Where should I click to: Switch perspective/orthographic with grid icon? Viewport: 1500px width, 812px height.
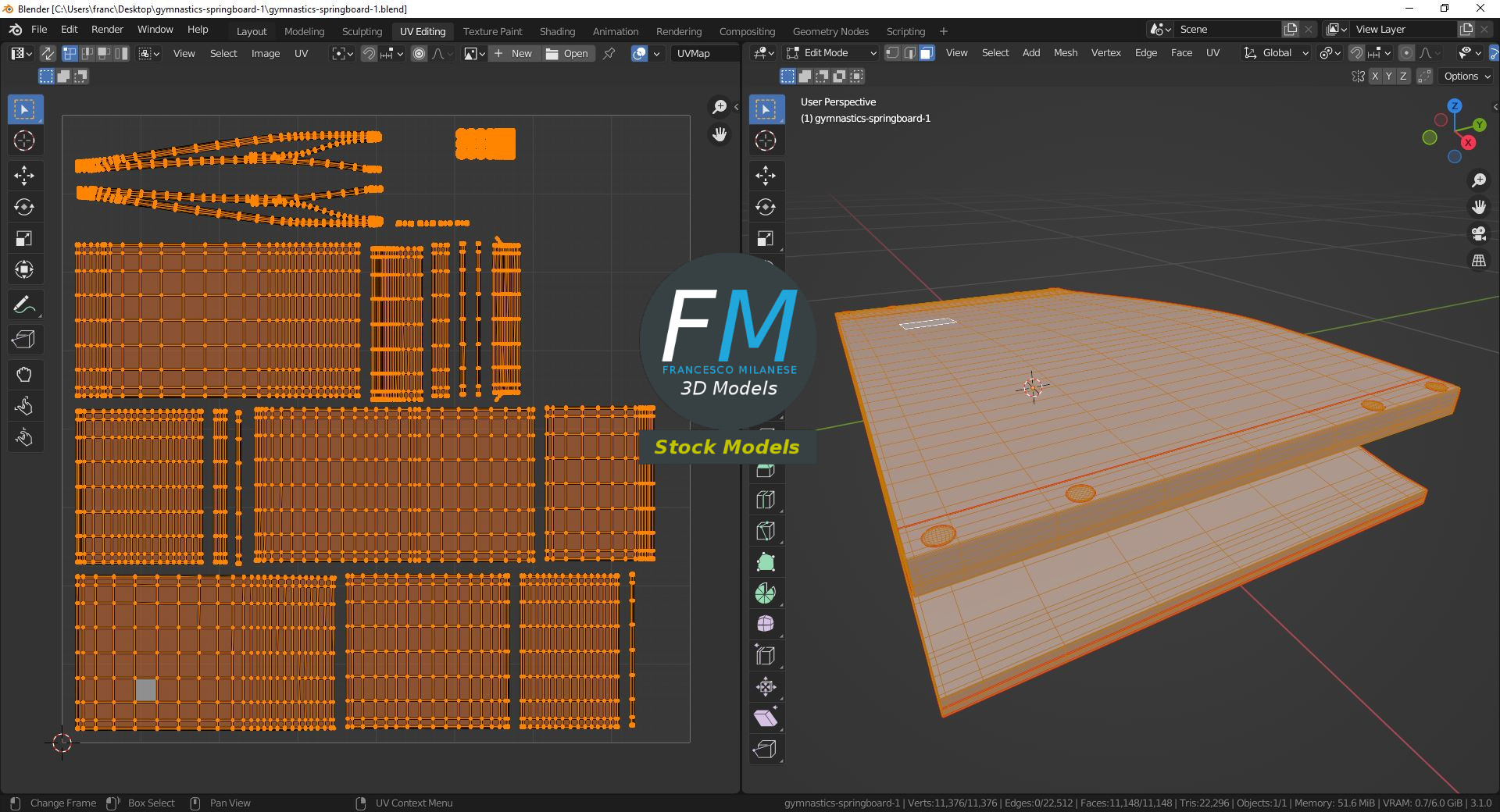click(x=1479, y=261)
